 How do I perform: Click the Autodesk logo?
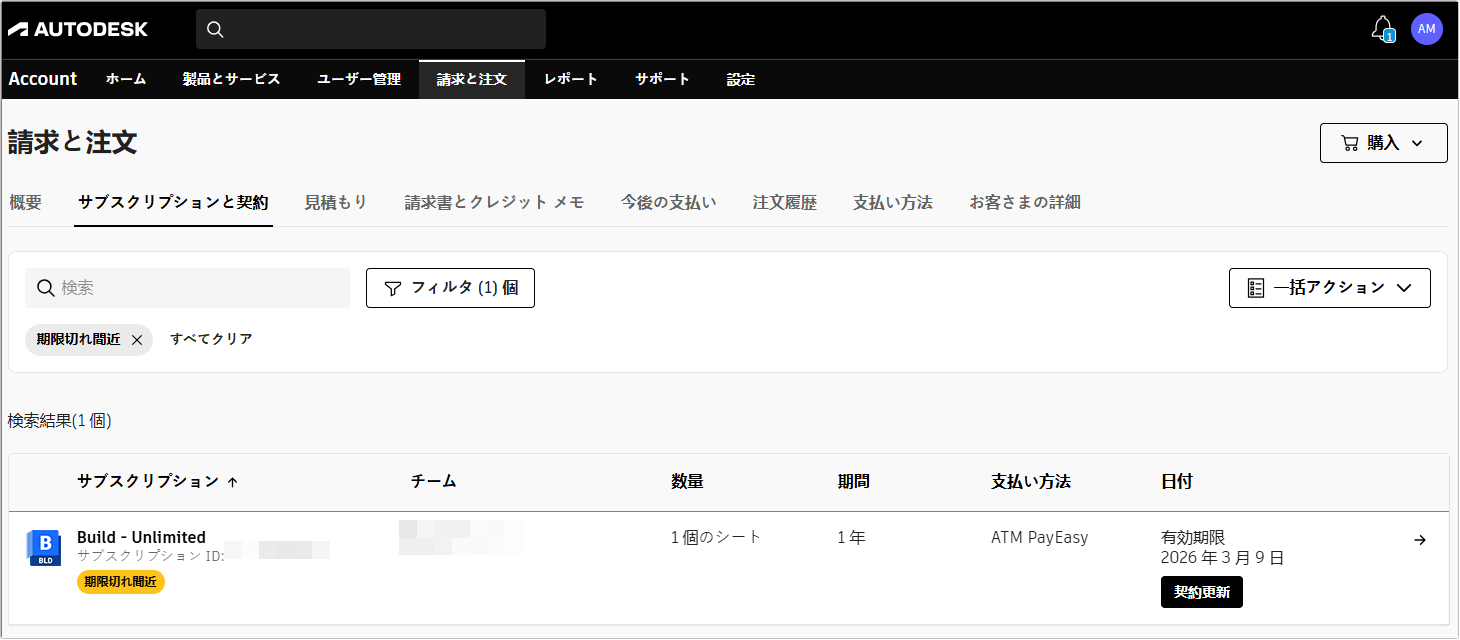pyautogui.click(x=78, y=29)
